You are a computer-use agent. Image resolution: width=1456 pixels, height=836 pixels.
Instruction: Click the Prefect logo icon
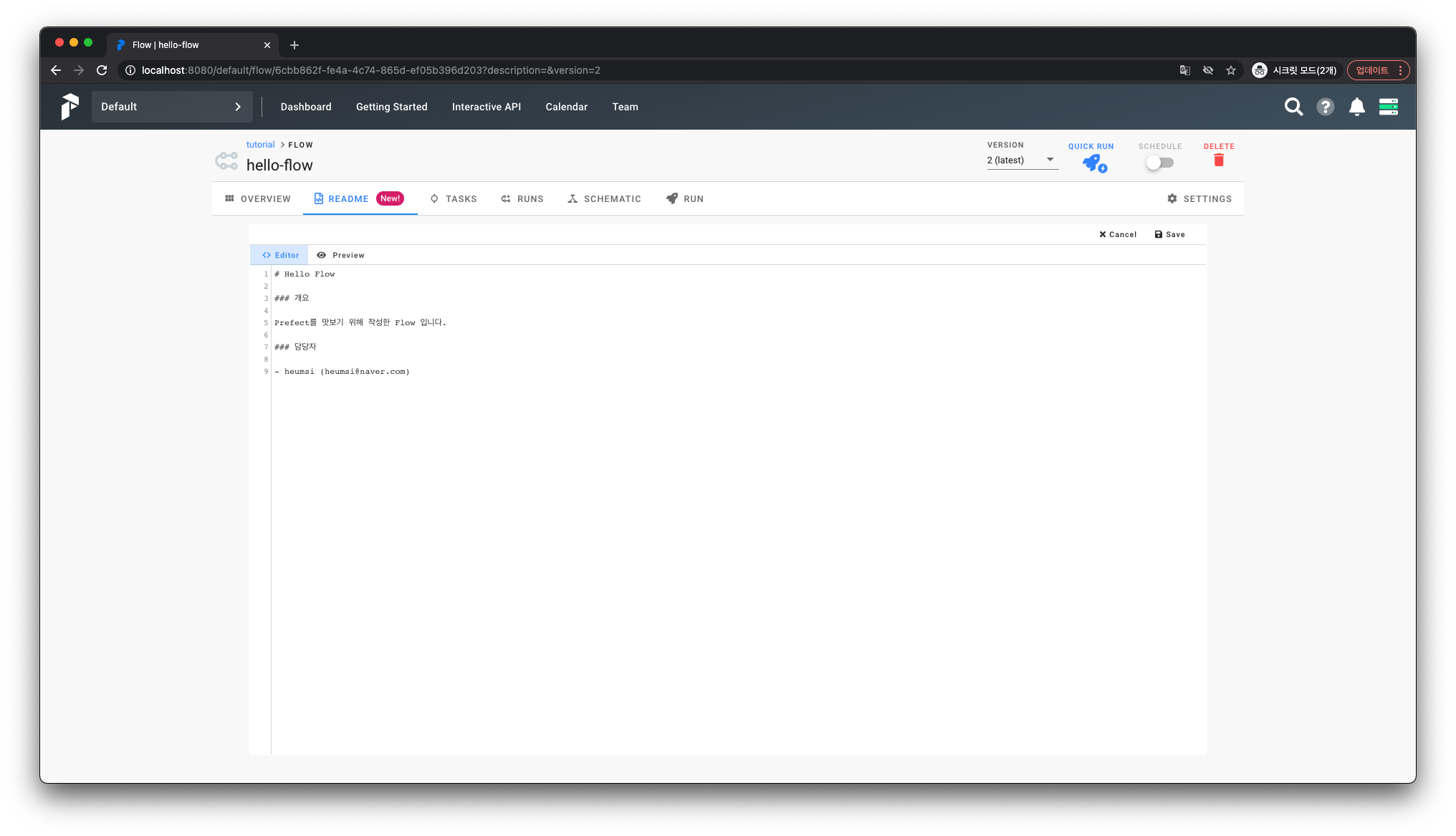(x=70, y=107)
